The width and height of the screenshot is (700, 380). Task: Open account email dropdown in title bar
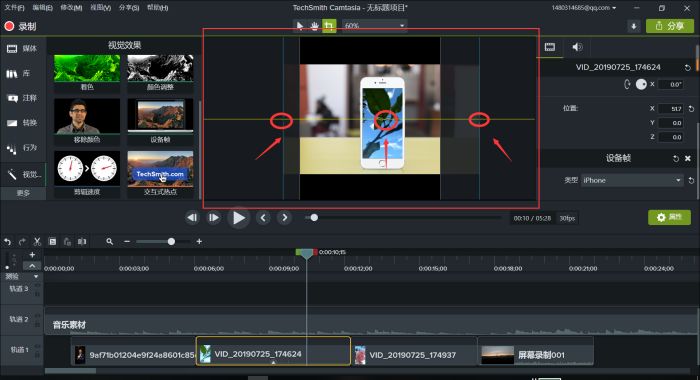point(584,8)
